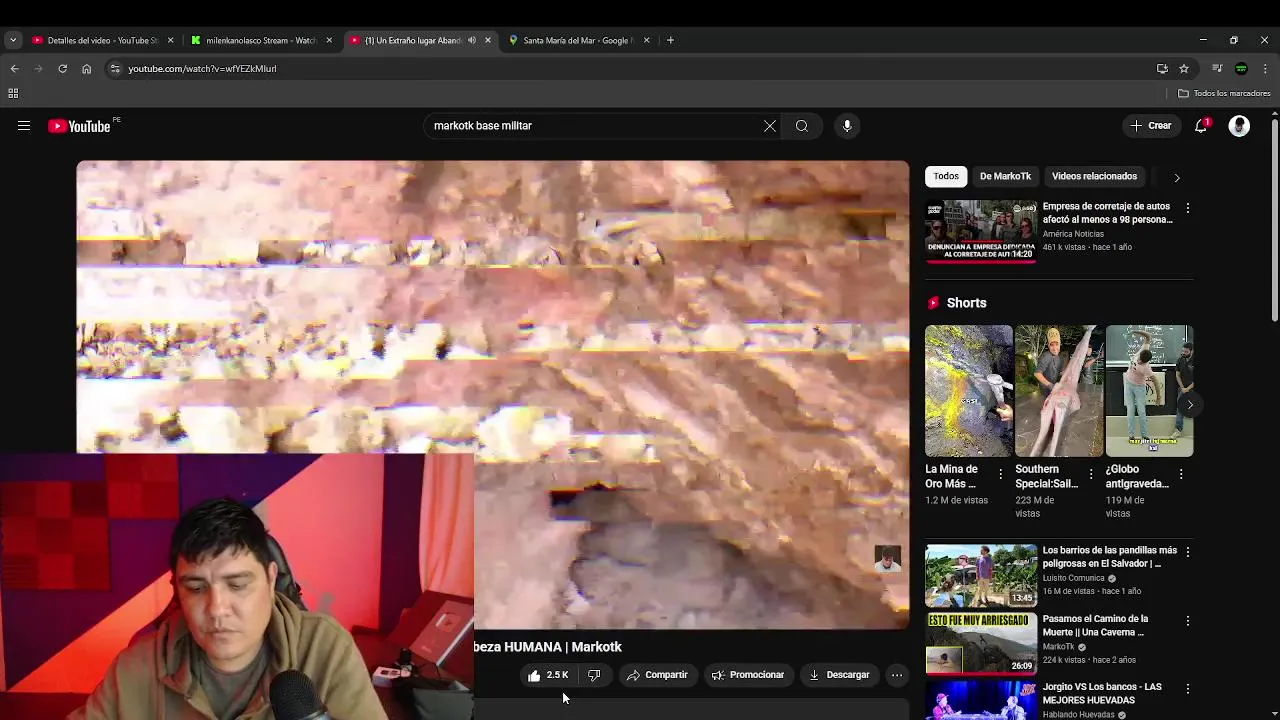Click the browser address bar URL

click(202, 69)
